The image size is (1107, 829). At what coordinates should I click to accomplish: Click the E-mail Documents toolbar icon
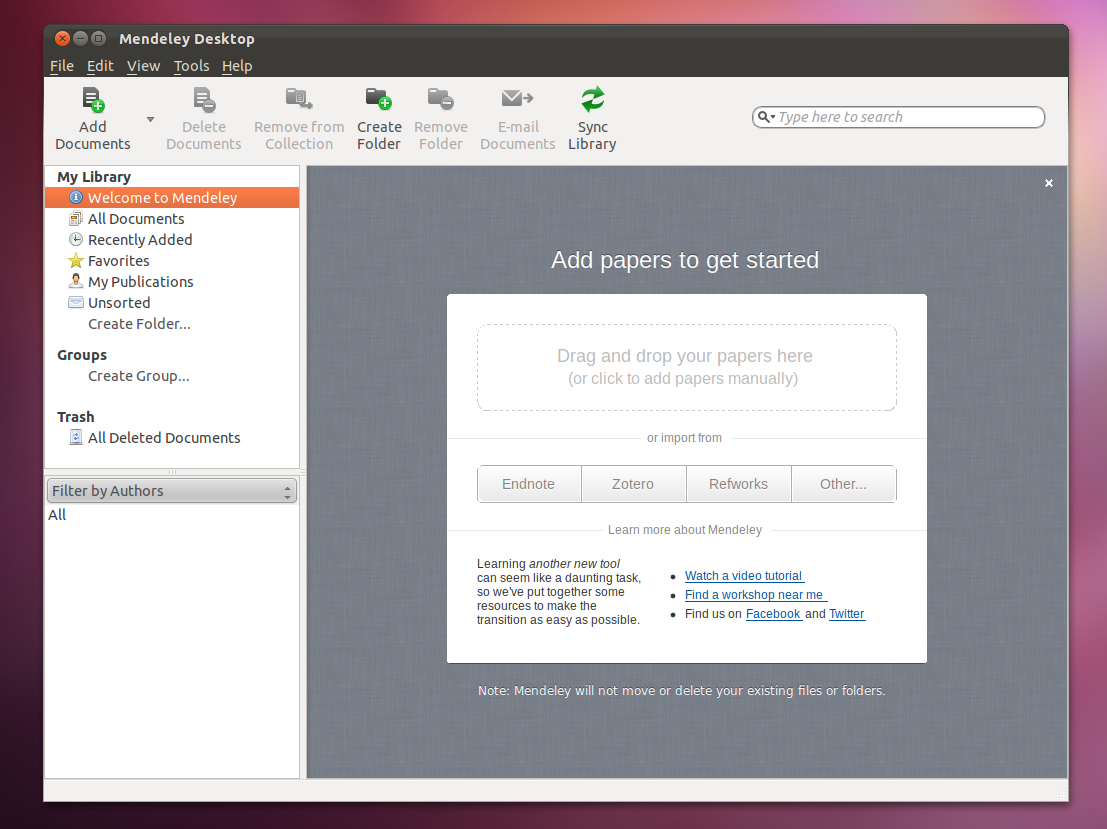517,98
